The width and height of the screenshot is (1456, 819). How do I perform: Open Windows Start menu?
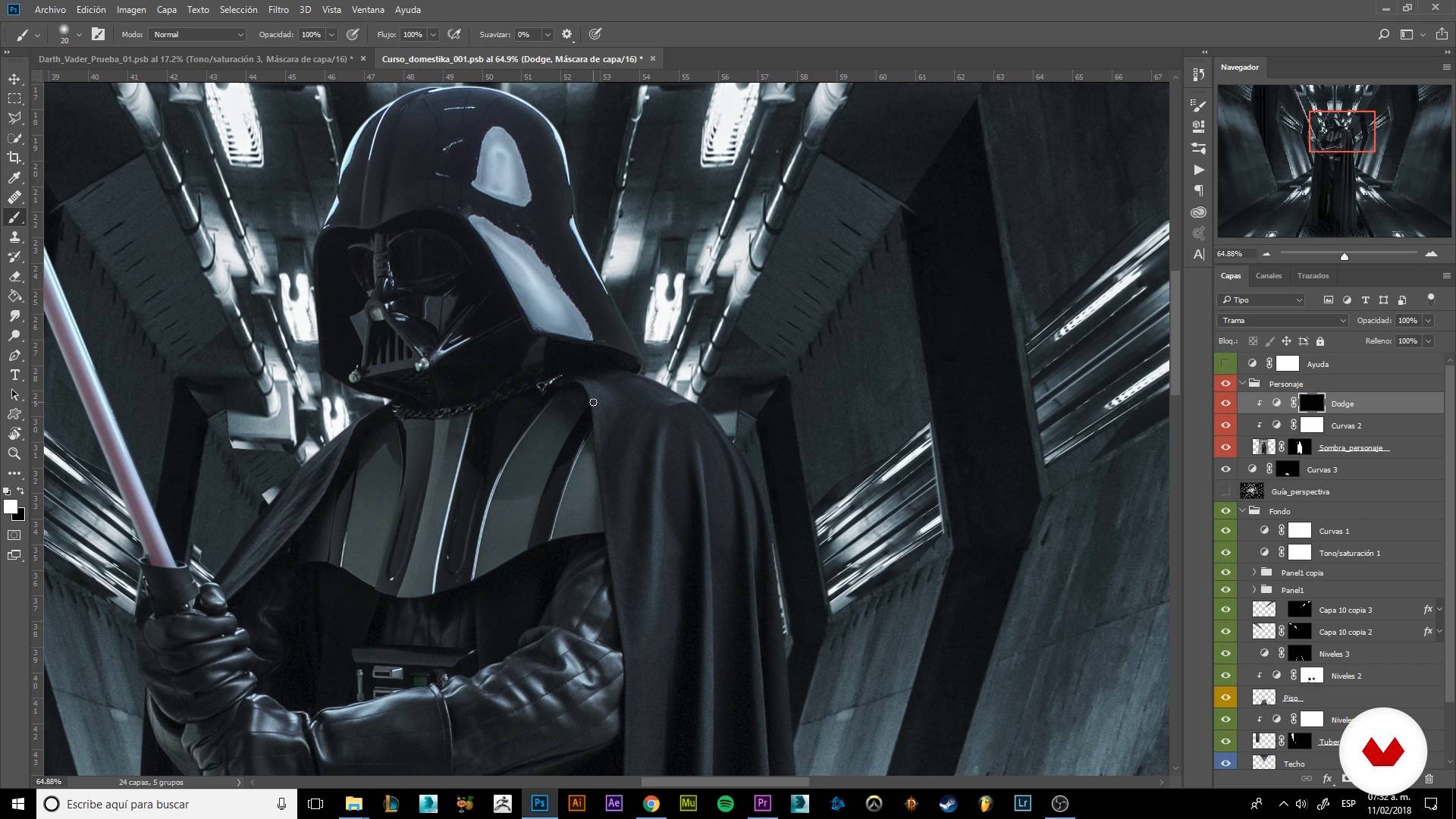pos(18,804)
